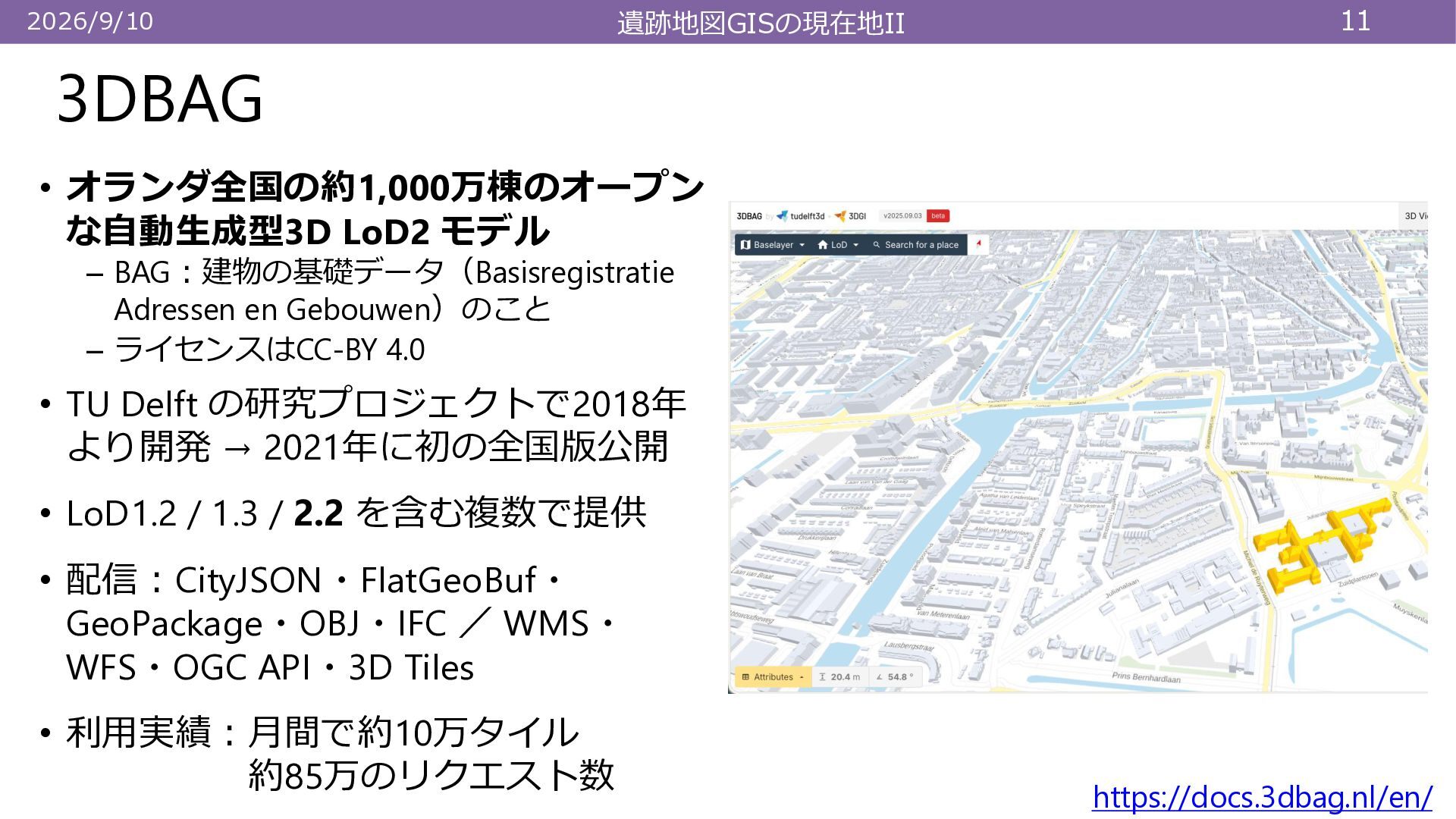This screenshot has width=1456, height=819.
Task: Open the docs.3dbag.nl hyperlink
Action: coord(1262,798)
